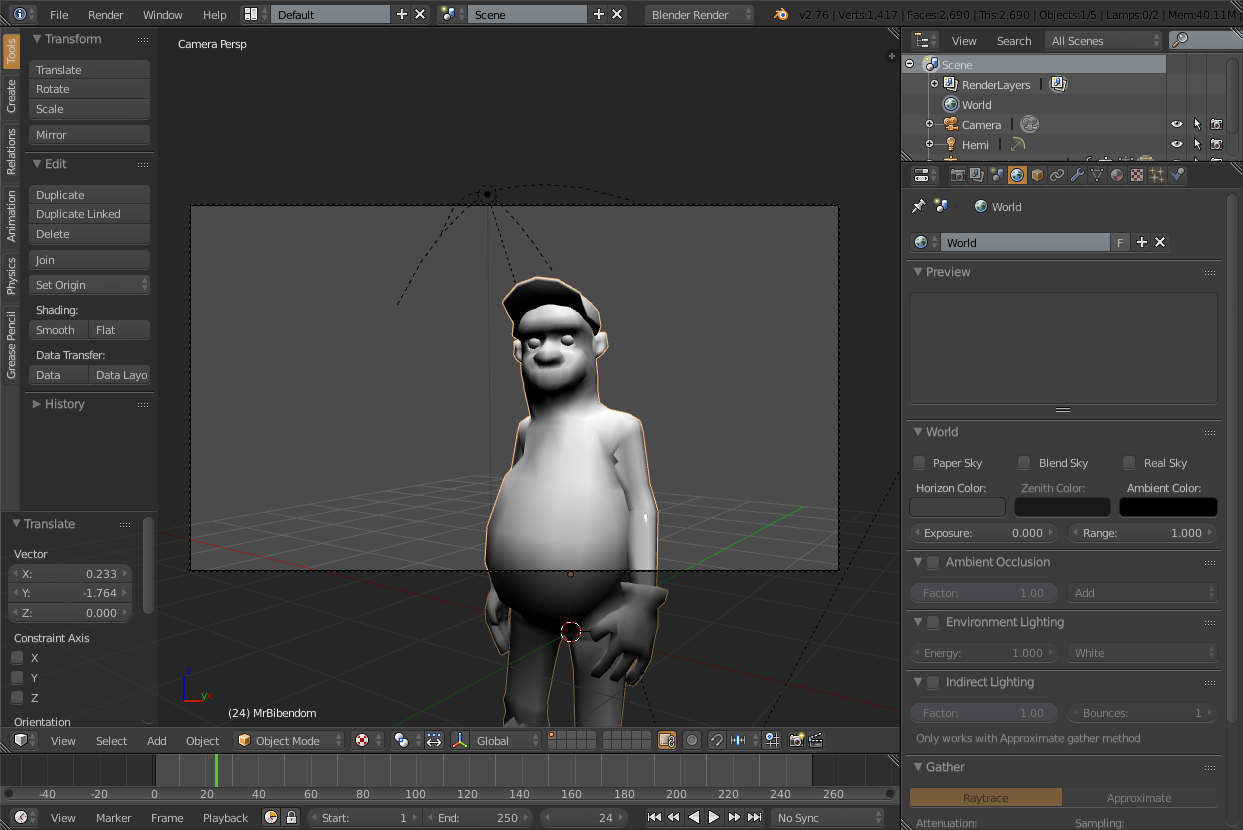Click the pin icon in properties context

coord(918,206)
